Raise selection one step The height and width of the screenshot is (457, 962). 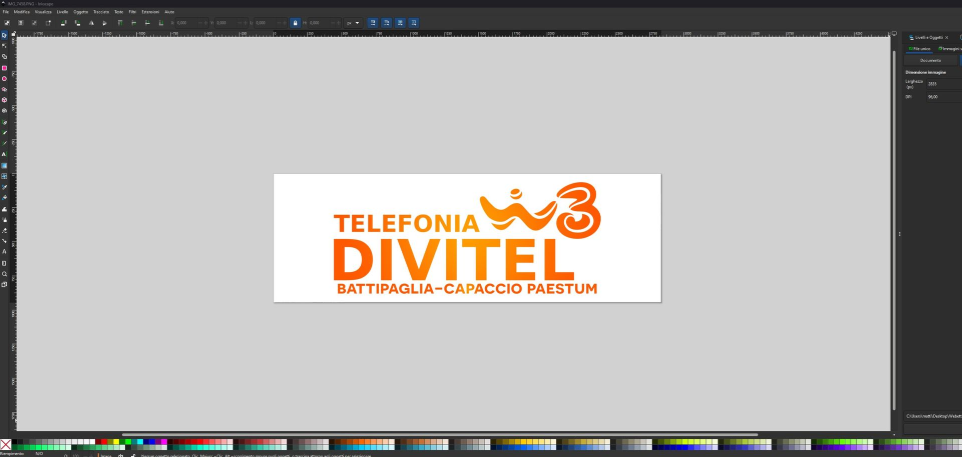[133, 23]
